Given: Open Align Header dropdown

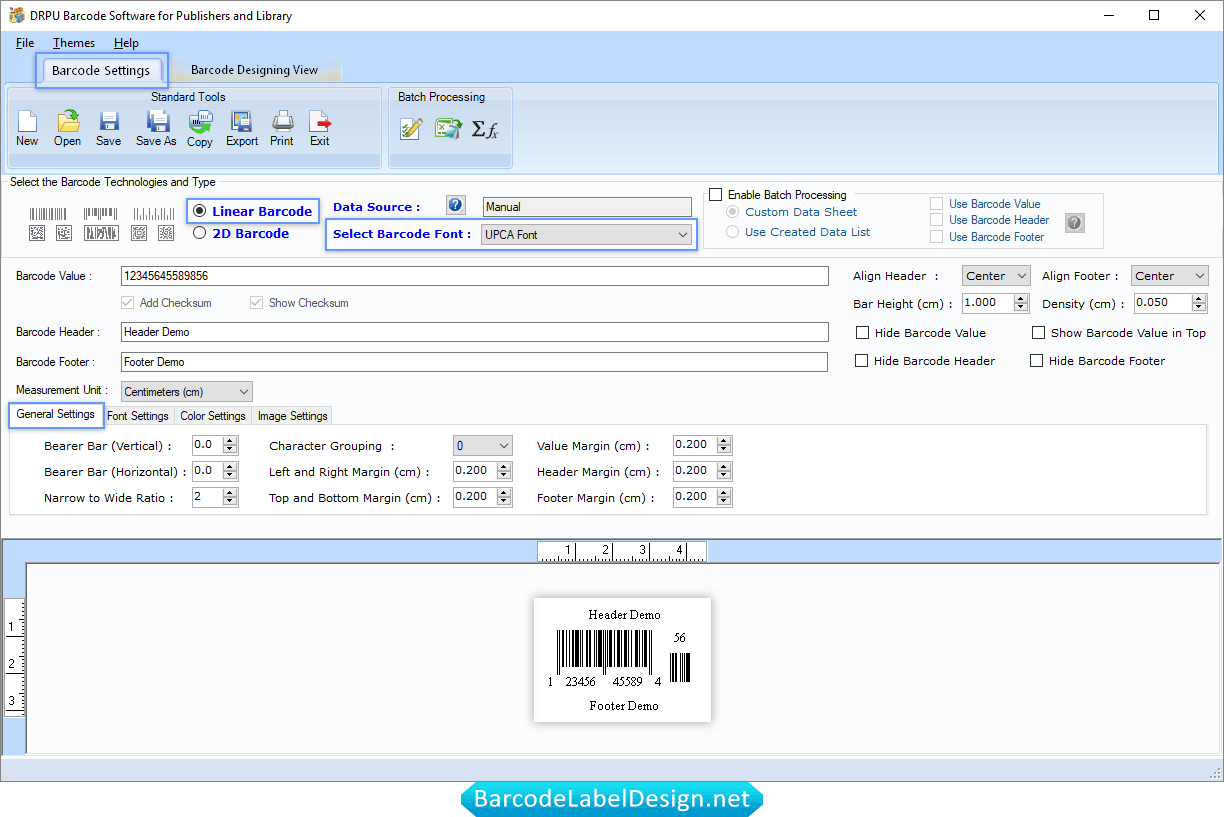Looking at the screenshot, I should 996,276.
